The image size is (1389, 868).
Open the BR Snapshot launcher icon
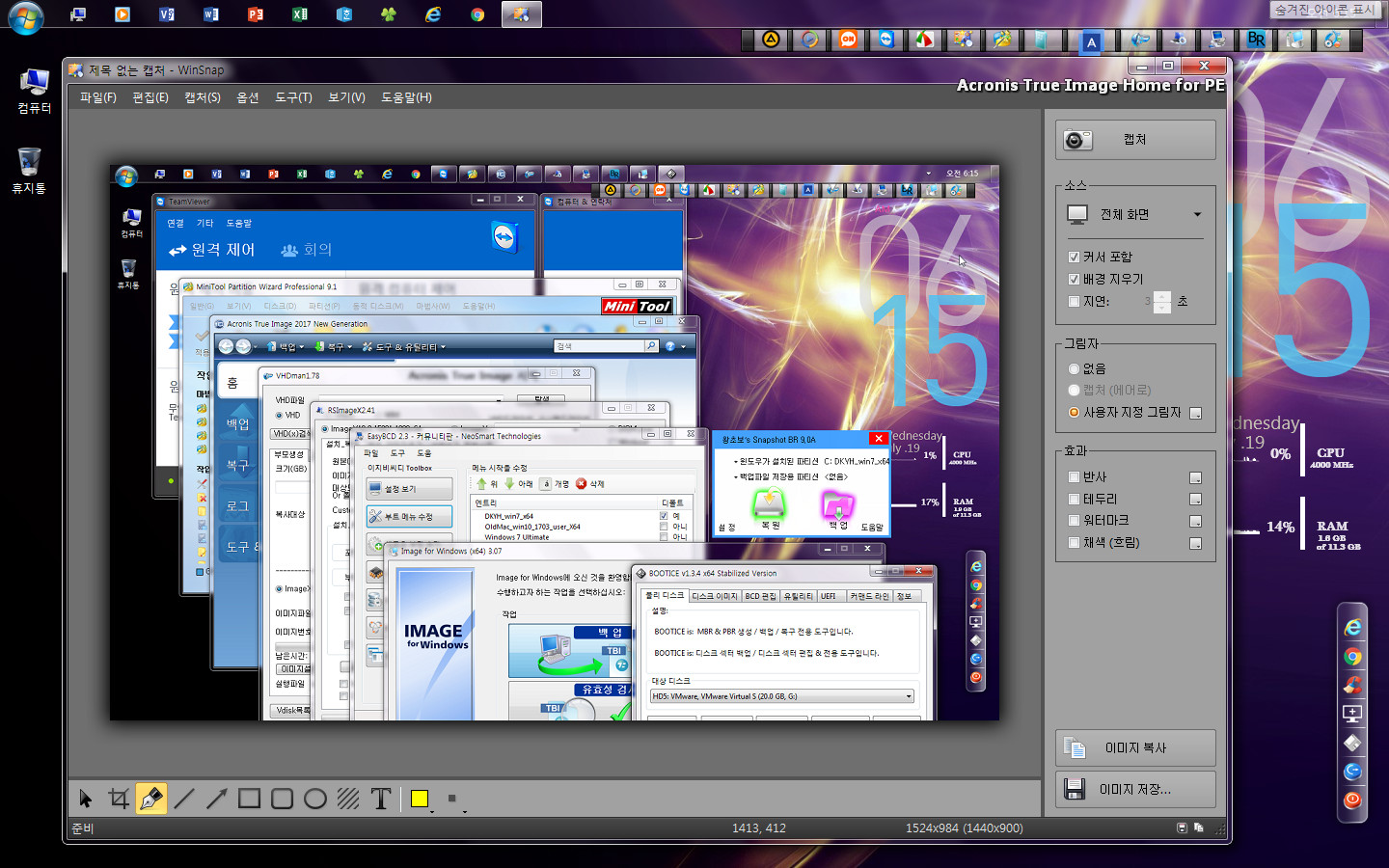click(x=1255, y=40)
